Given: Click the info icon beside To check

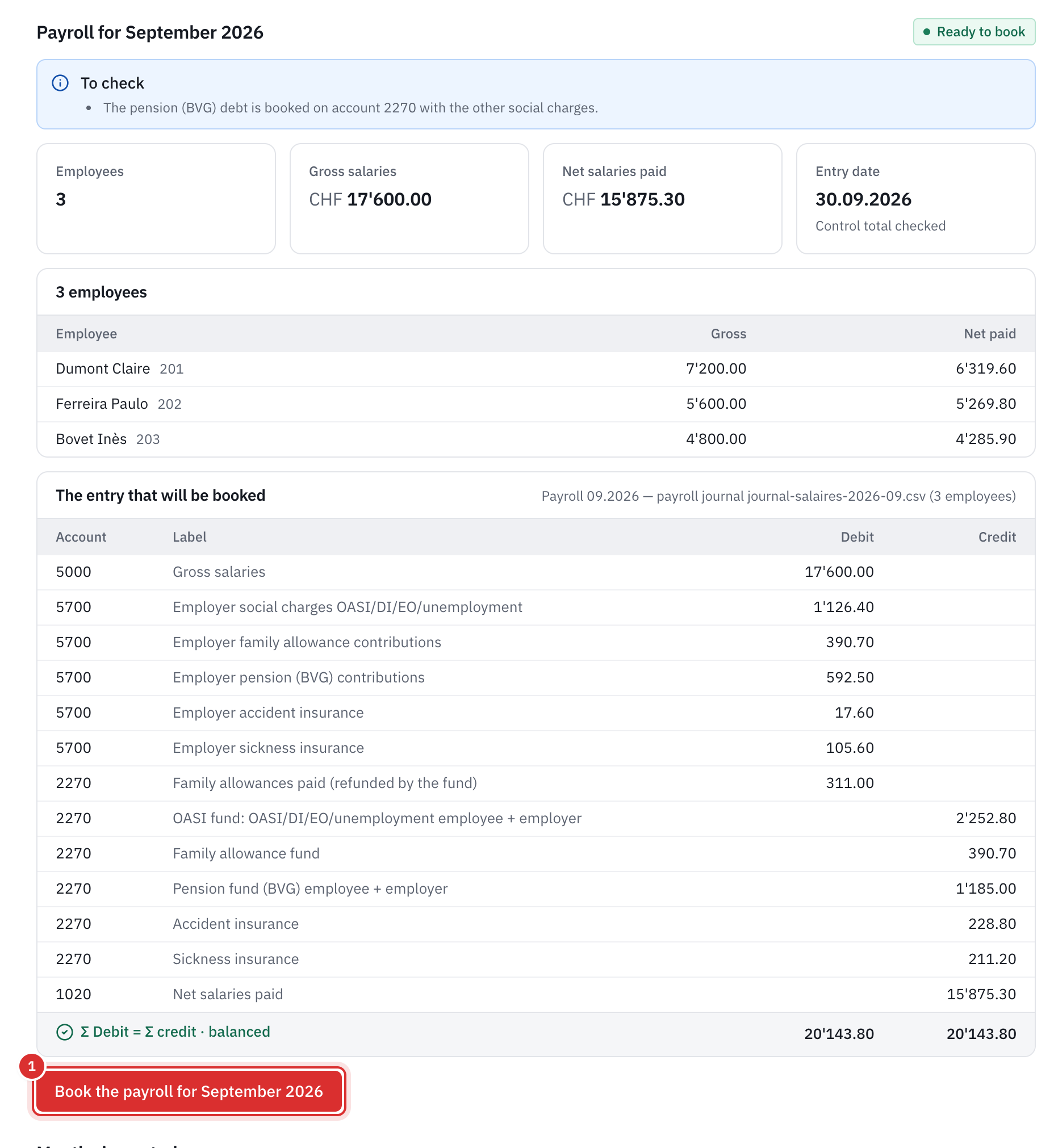Looking at the screenshot, I should pos(60,83).
